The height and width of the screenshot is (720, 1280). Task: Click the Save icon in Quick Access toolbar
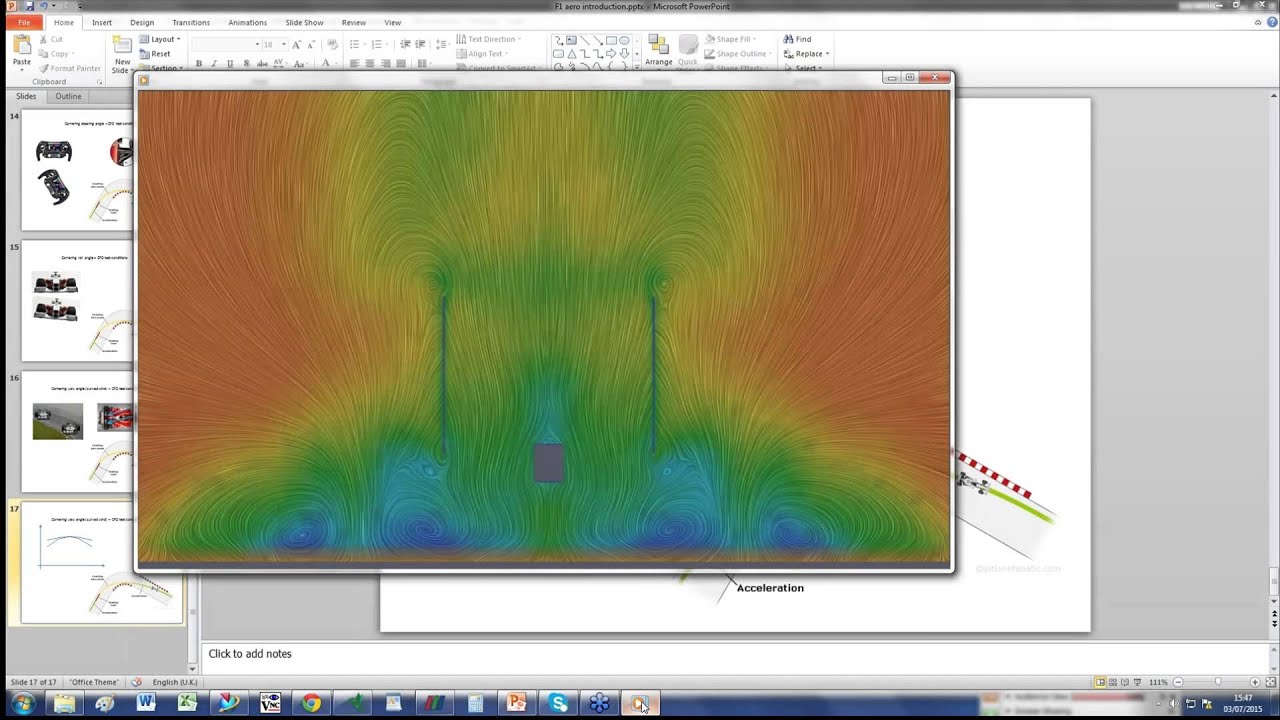point(30,6)
